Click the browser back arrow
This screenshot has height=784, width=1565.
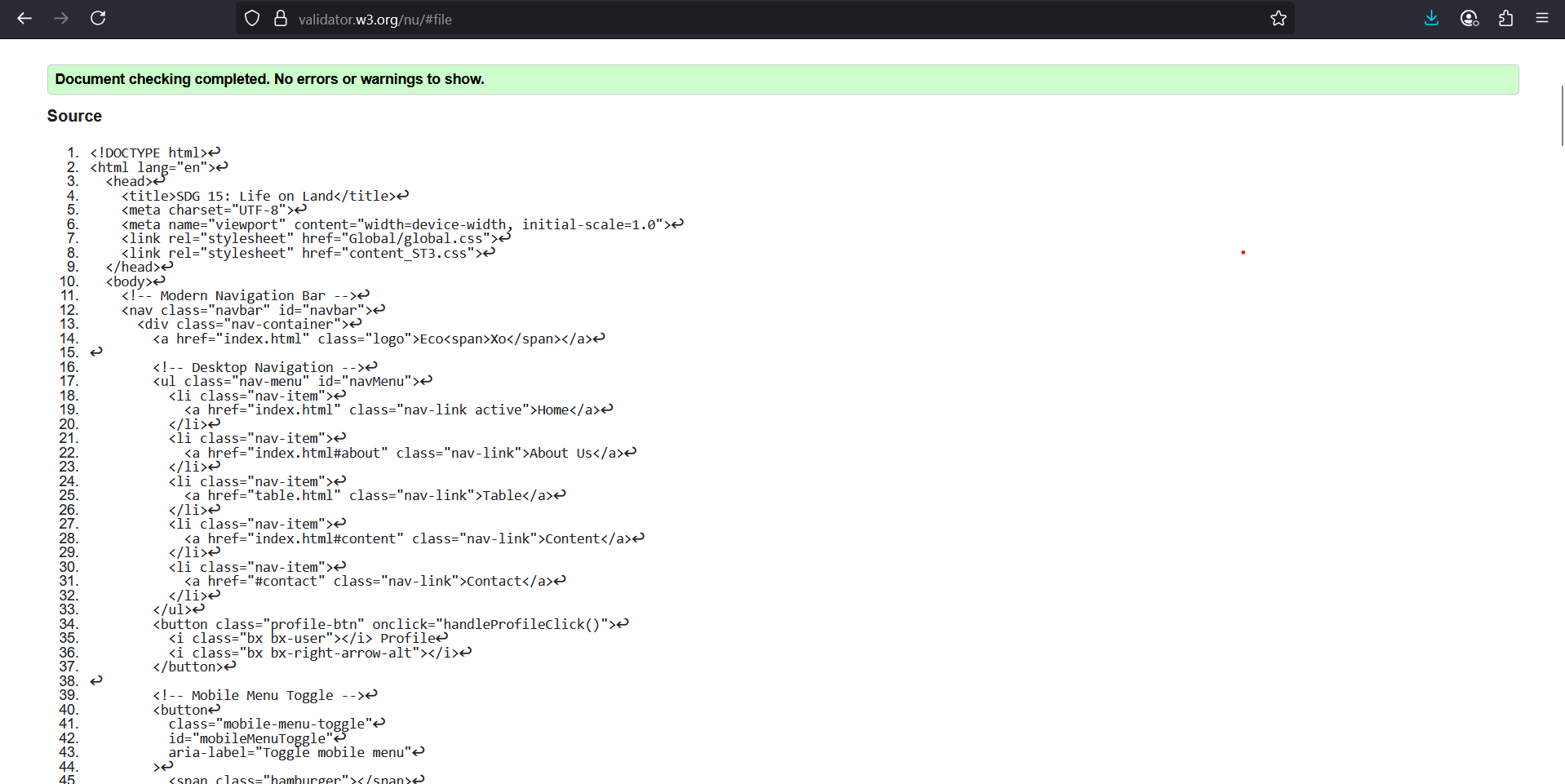[x=24, y=18]
